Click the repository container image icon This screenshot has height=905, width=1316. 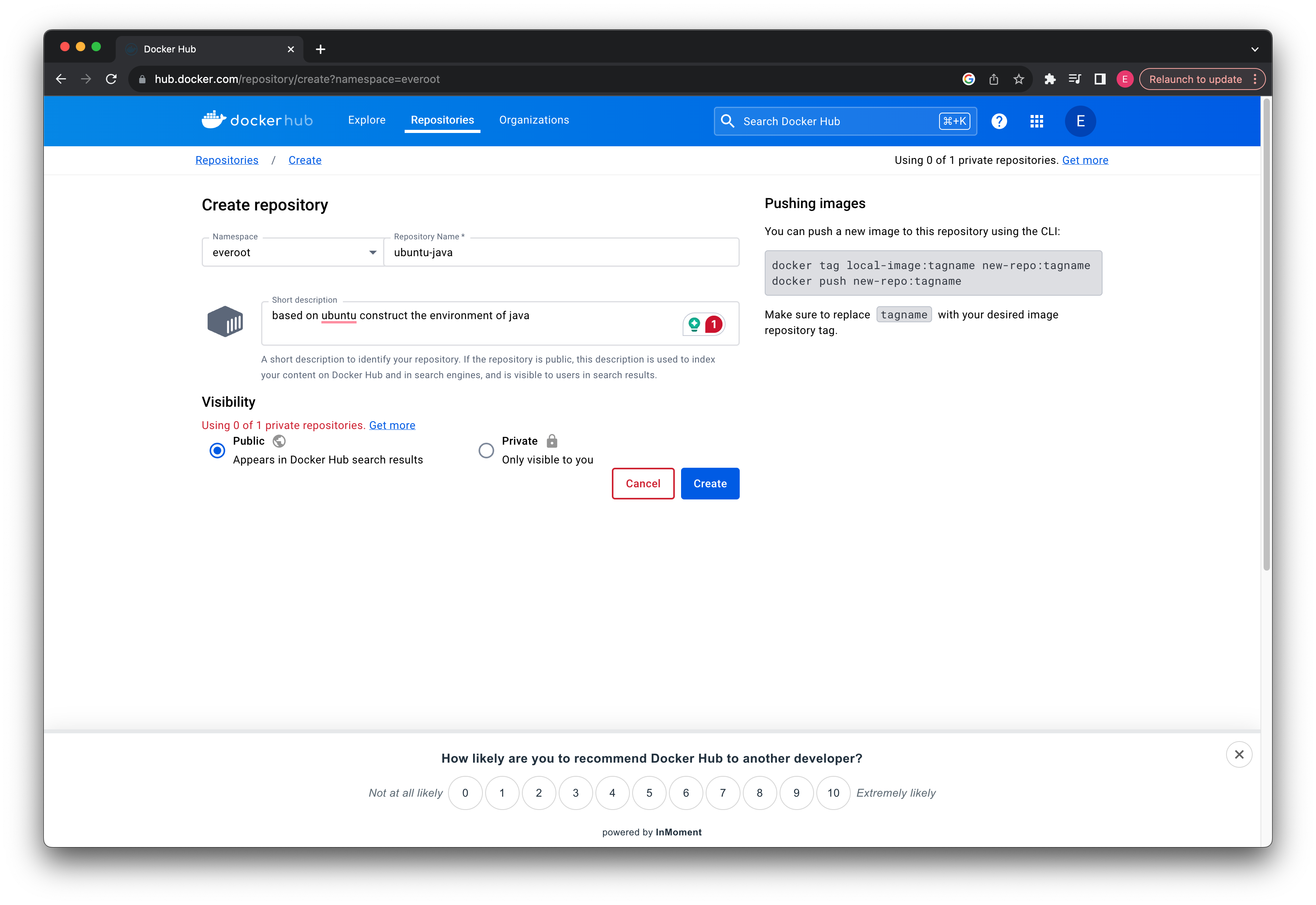pyautogui.click(x=225, y=321)
